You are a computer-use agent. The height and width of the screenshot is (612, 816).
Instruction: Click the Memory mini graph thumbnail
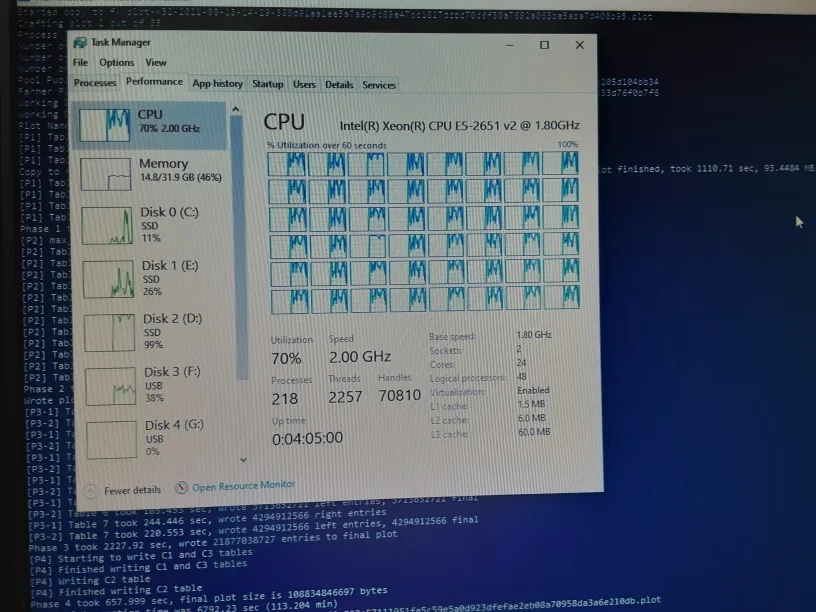tap(106, 174)
